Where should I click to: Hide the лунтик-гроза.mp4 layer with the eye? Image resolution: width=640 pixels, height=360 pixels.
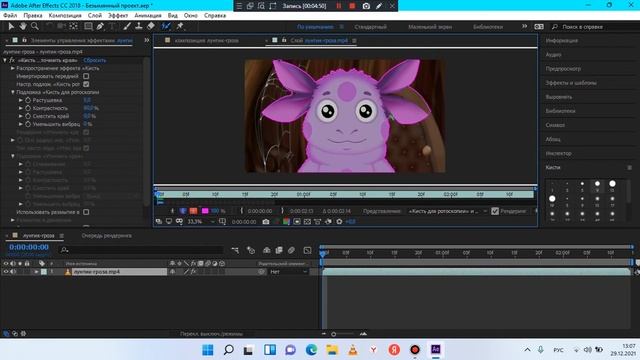6,271
